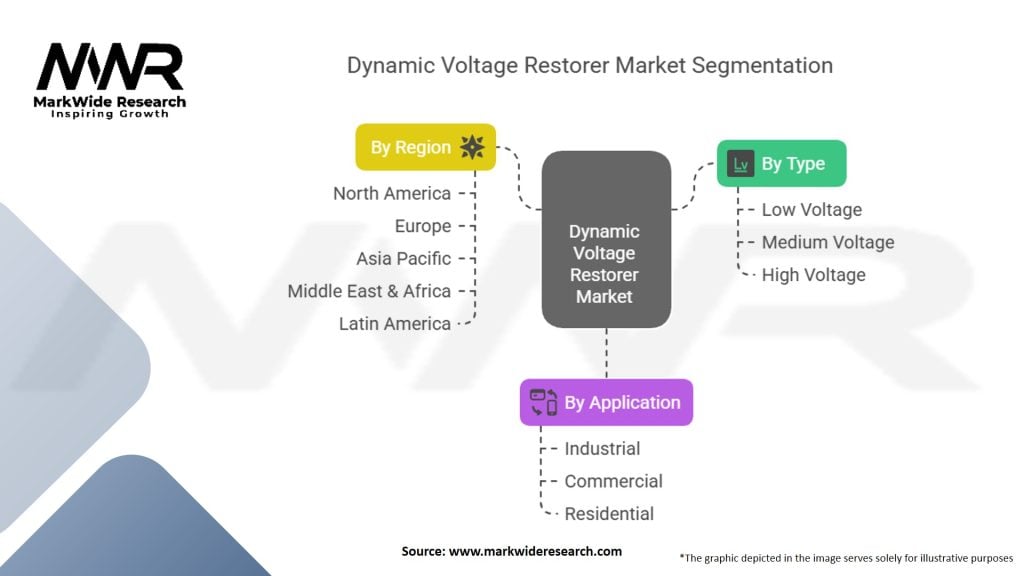Click the Low Voltage type item

(811, 210)
